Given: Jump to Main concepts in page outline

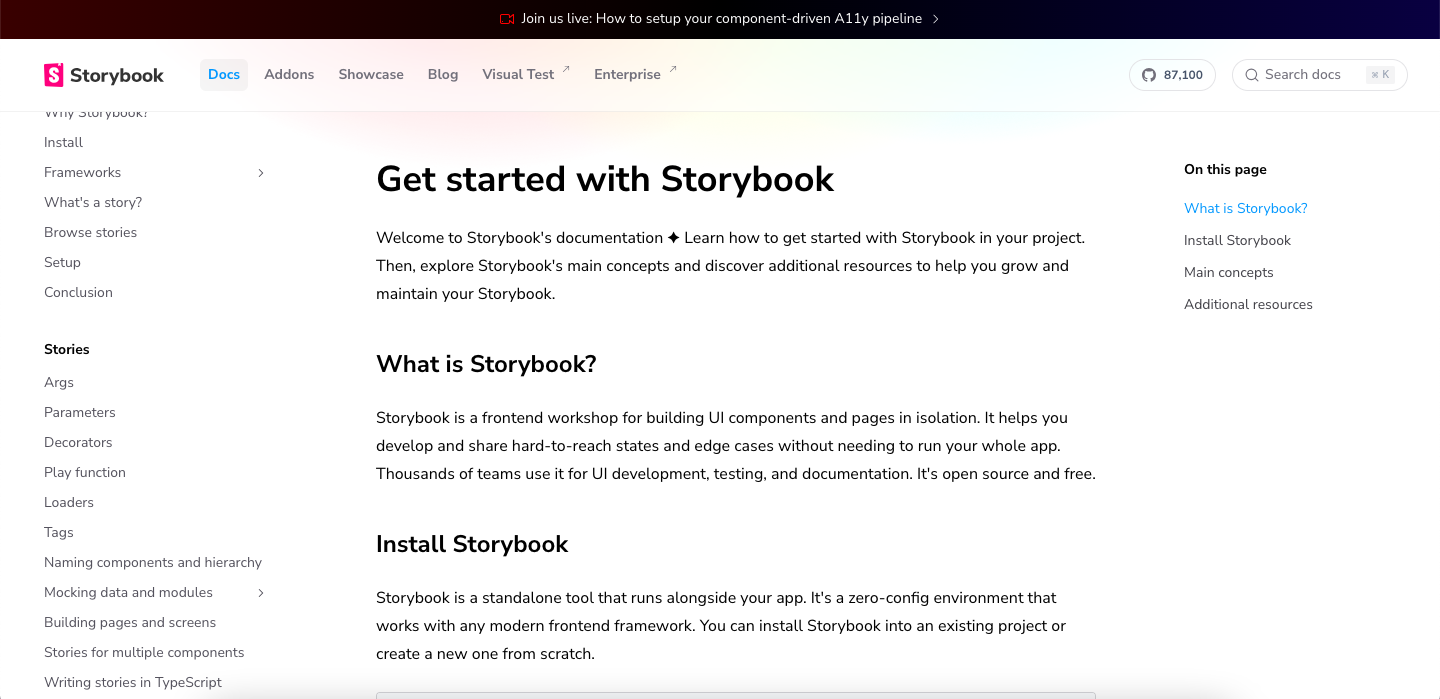Looking at the screenshot, I should pyautogui.click(x=1229, y=273).
